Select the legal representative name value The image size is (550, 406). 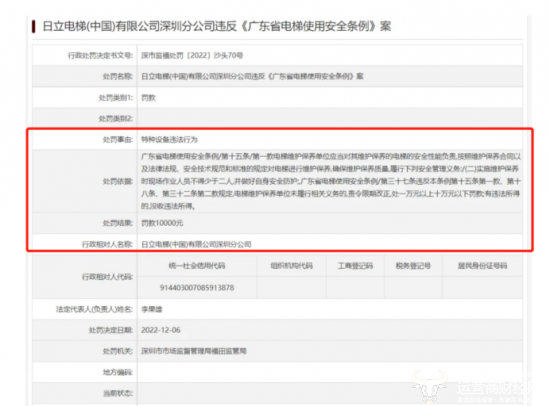point(152,309)
